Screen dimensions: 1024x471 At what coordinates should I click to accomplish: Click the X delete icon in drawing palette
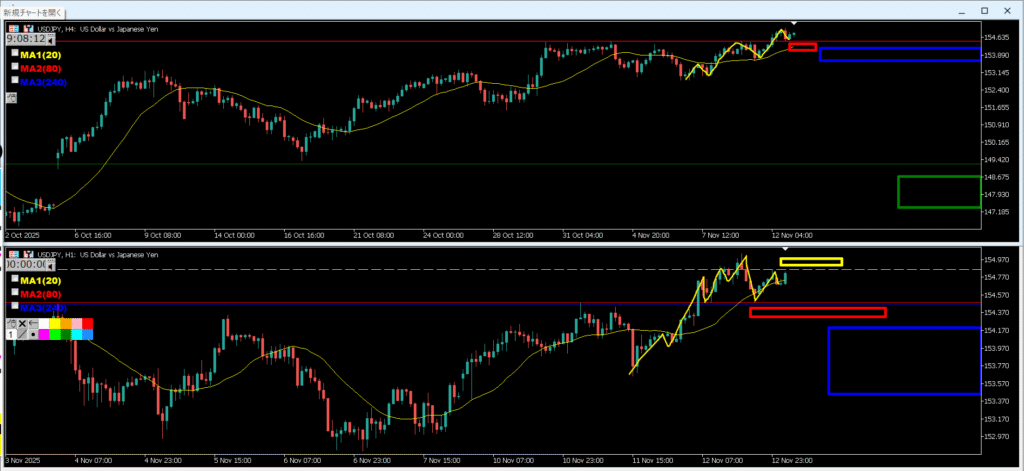22,323
